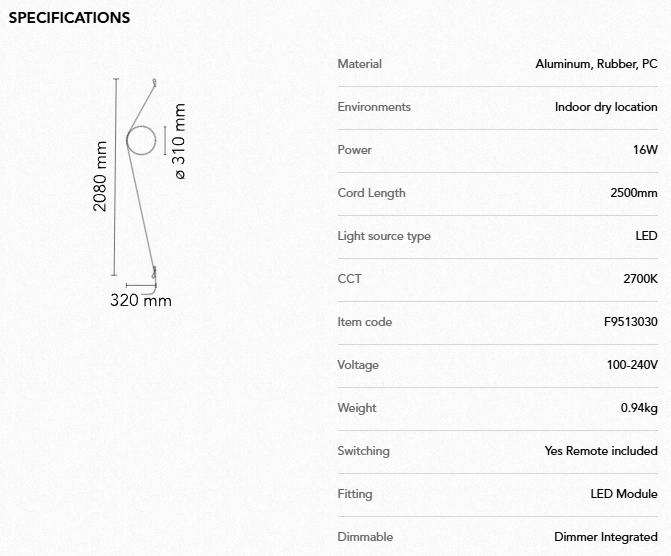Viewport: 671px width, 556px height.
Task: Select the 2700K CCT value
Action: [x=640, y=279]
